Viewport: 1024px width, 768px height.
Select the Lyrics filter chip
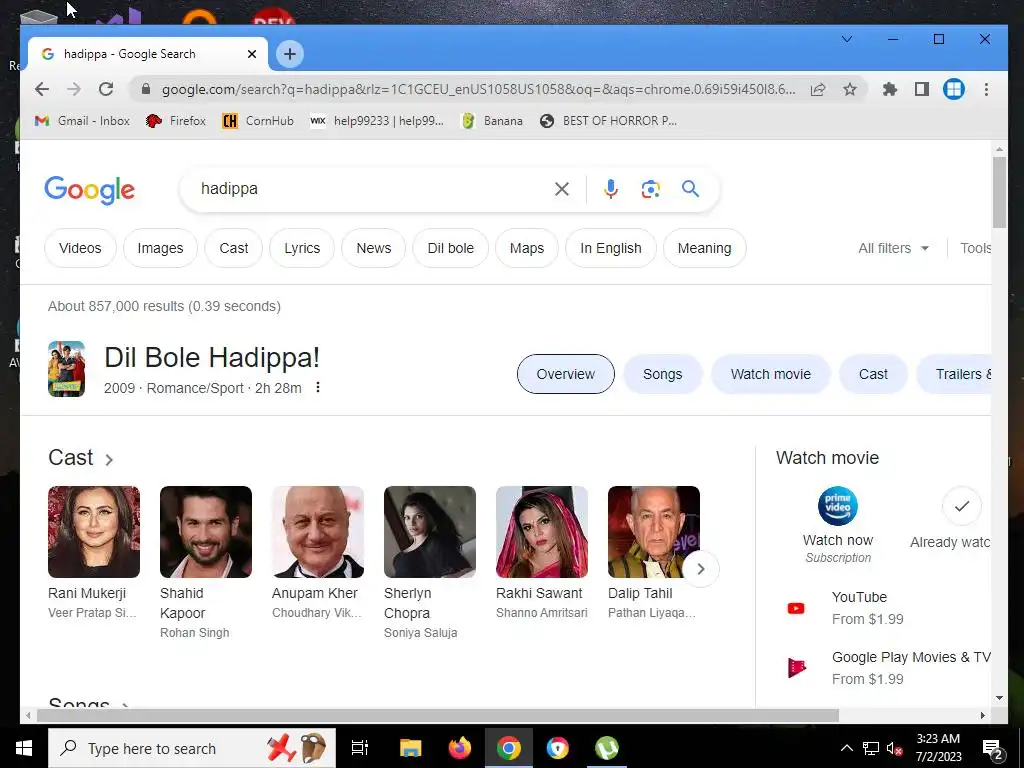pos(302,248)
